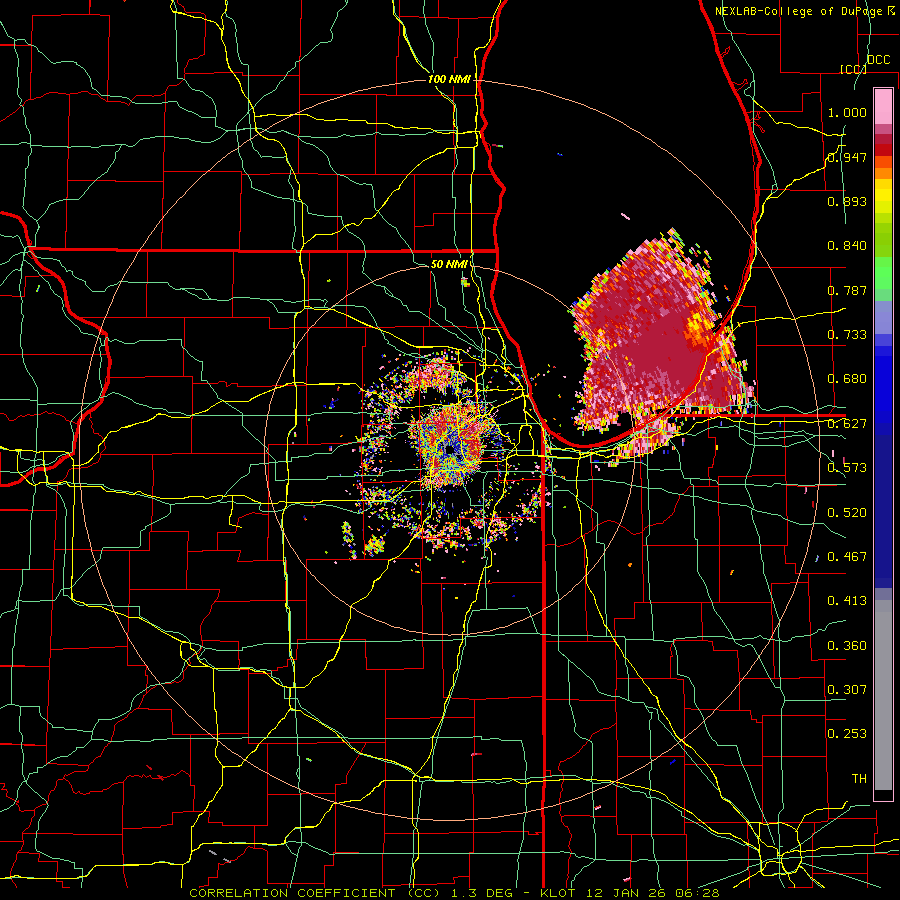Select the 0.893 scale value
This screenshot has width=900, height=900.
847,201
